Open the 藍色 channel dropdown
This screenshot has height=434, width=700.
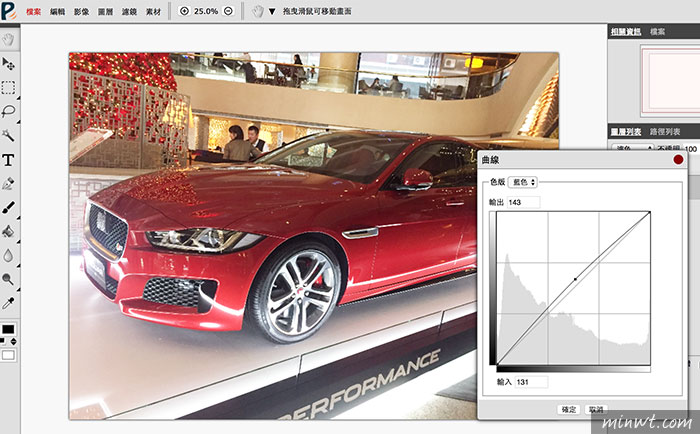click(x=523, y=182)
